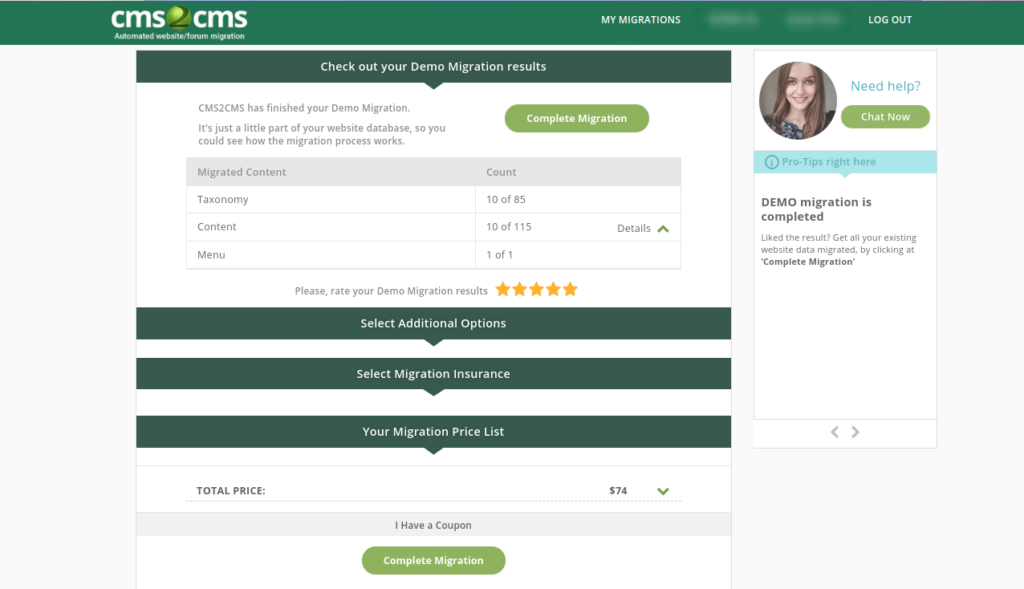Select the Content row label
Screen dimensions: 1024x589
[217, 227]
